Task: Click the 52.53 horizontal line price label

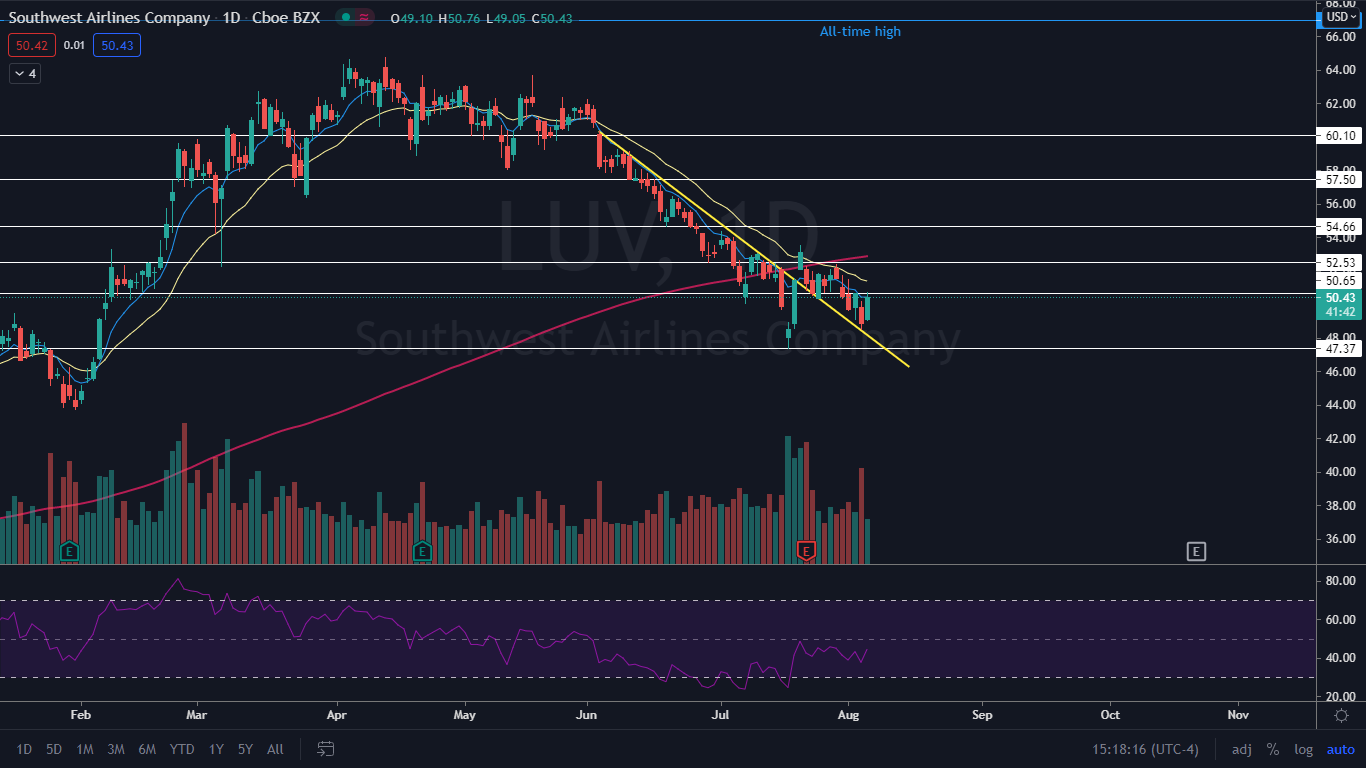Action: coord(1340,263)
